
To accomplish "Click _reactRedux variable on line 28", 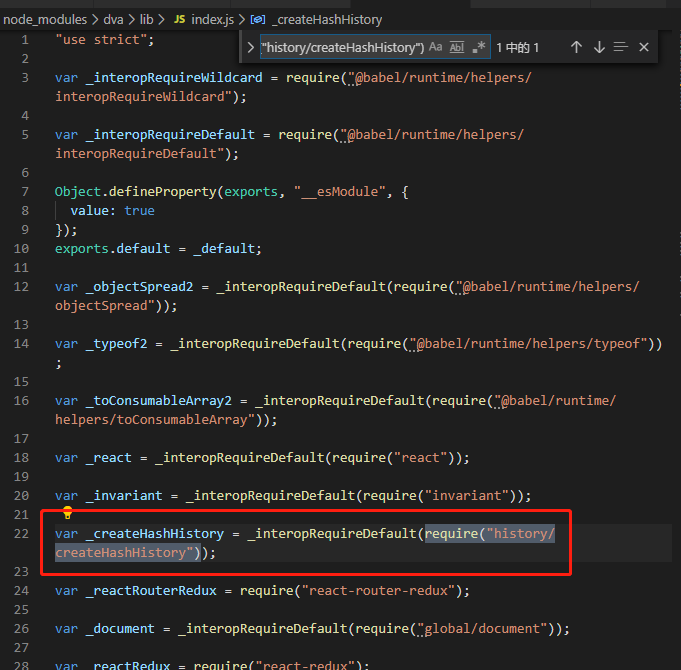I will pos(128,665).
